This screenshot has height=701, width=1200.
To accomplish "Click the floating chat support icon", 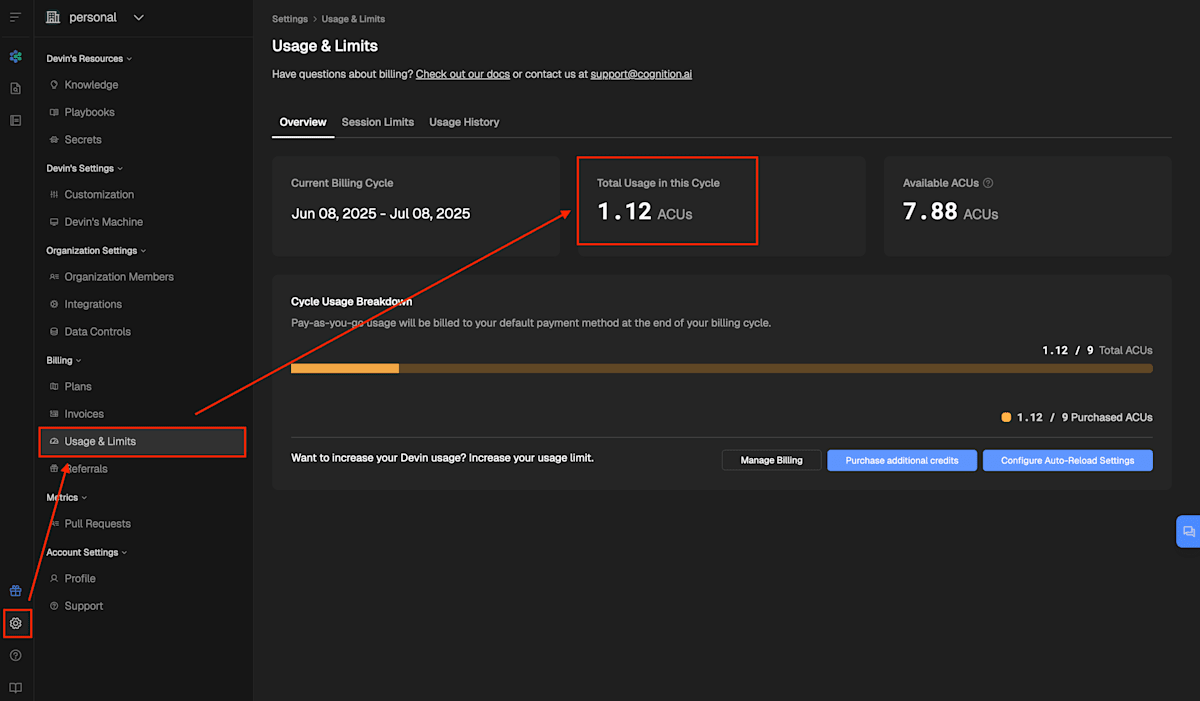I will [x=1188, y=531].
